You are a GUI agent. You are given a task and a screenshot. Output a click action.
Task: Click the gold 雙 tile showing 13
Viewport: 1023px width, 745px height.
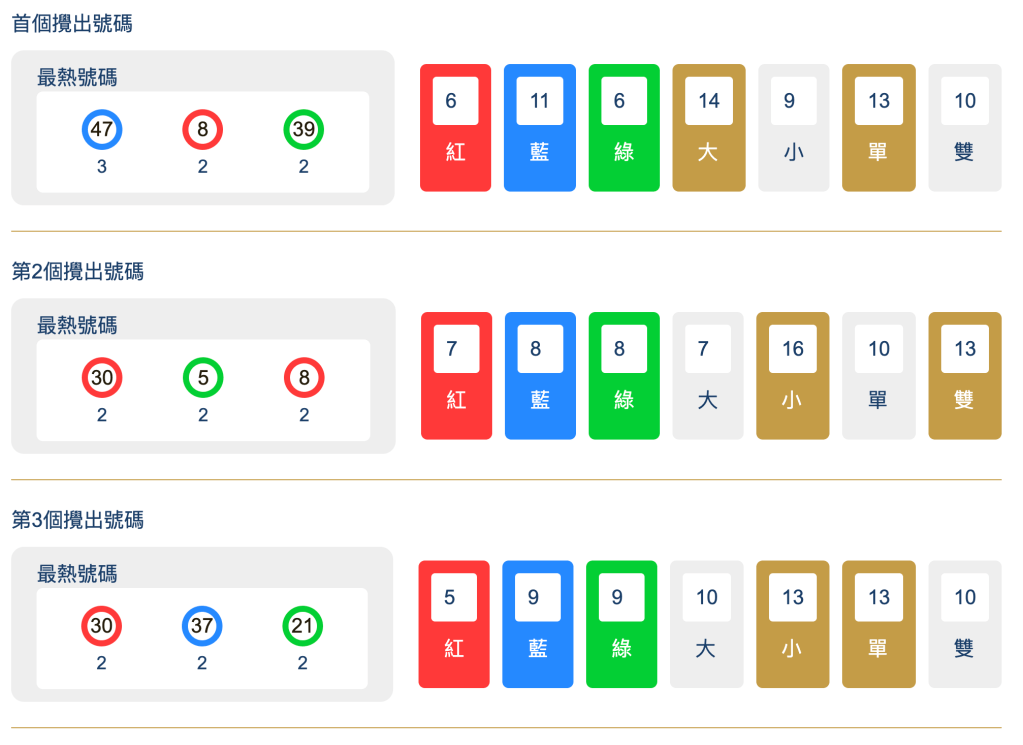coord(965,376)
